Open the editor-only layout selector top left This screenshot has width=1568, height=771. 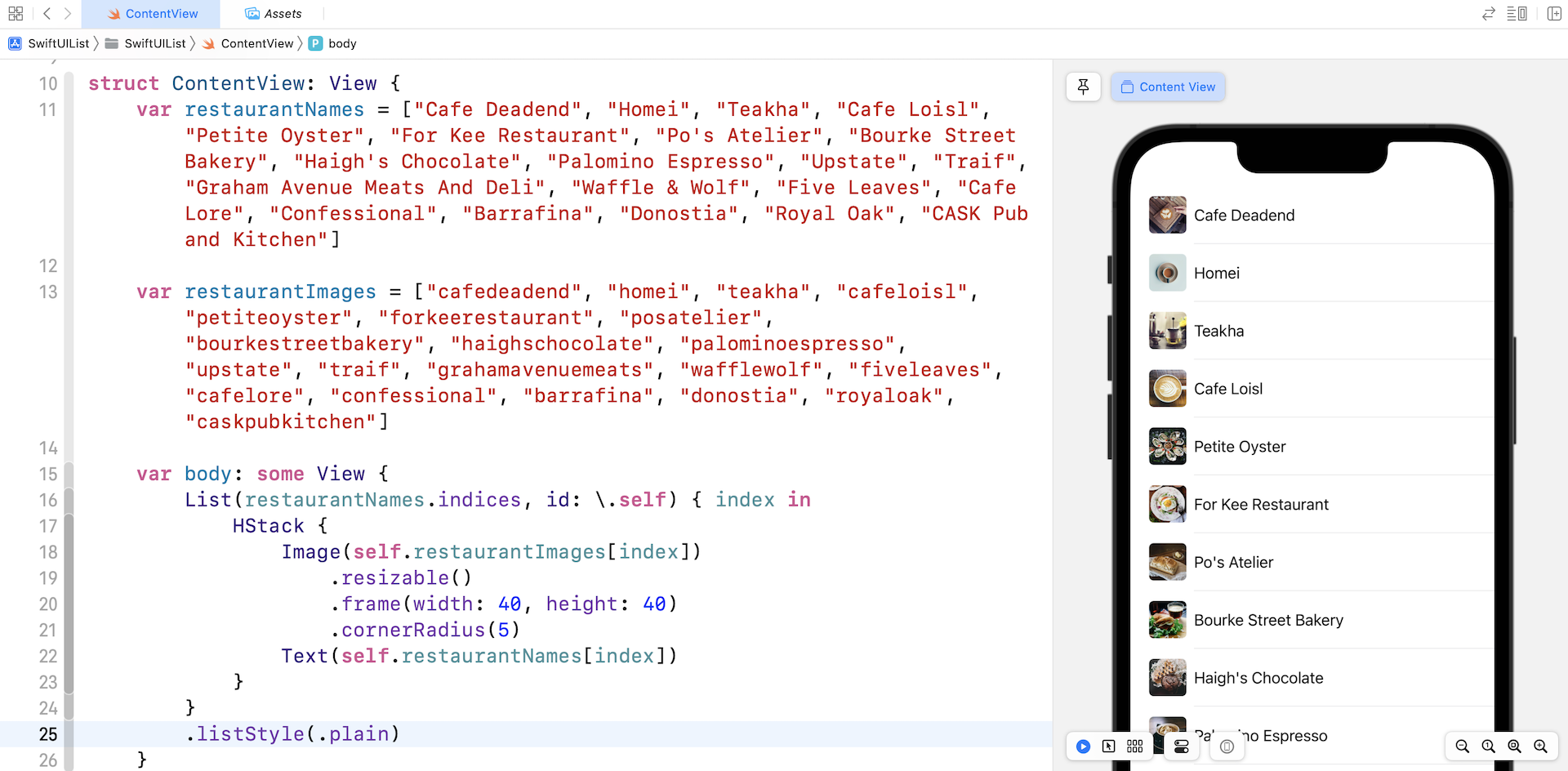coord(15,13)
